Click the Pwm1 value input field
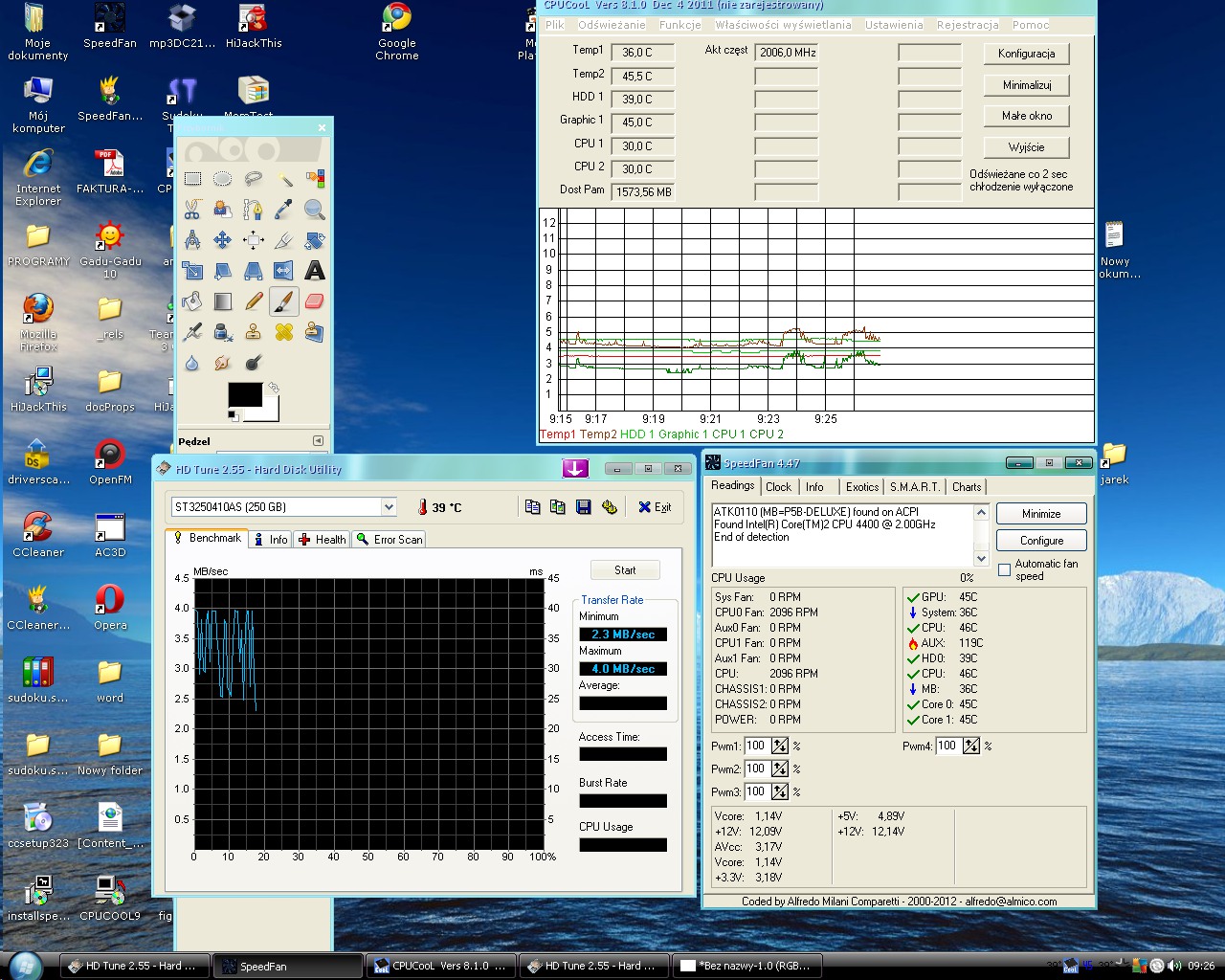The height and width of the screenshot is (980, 1225). [x=757, y=746]
